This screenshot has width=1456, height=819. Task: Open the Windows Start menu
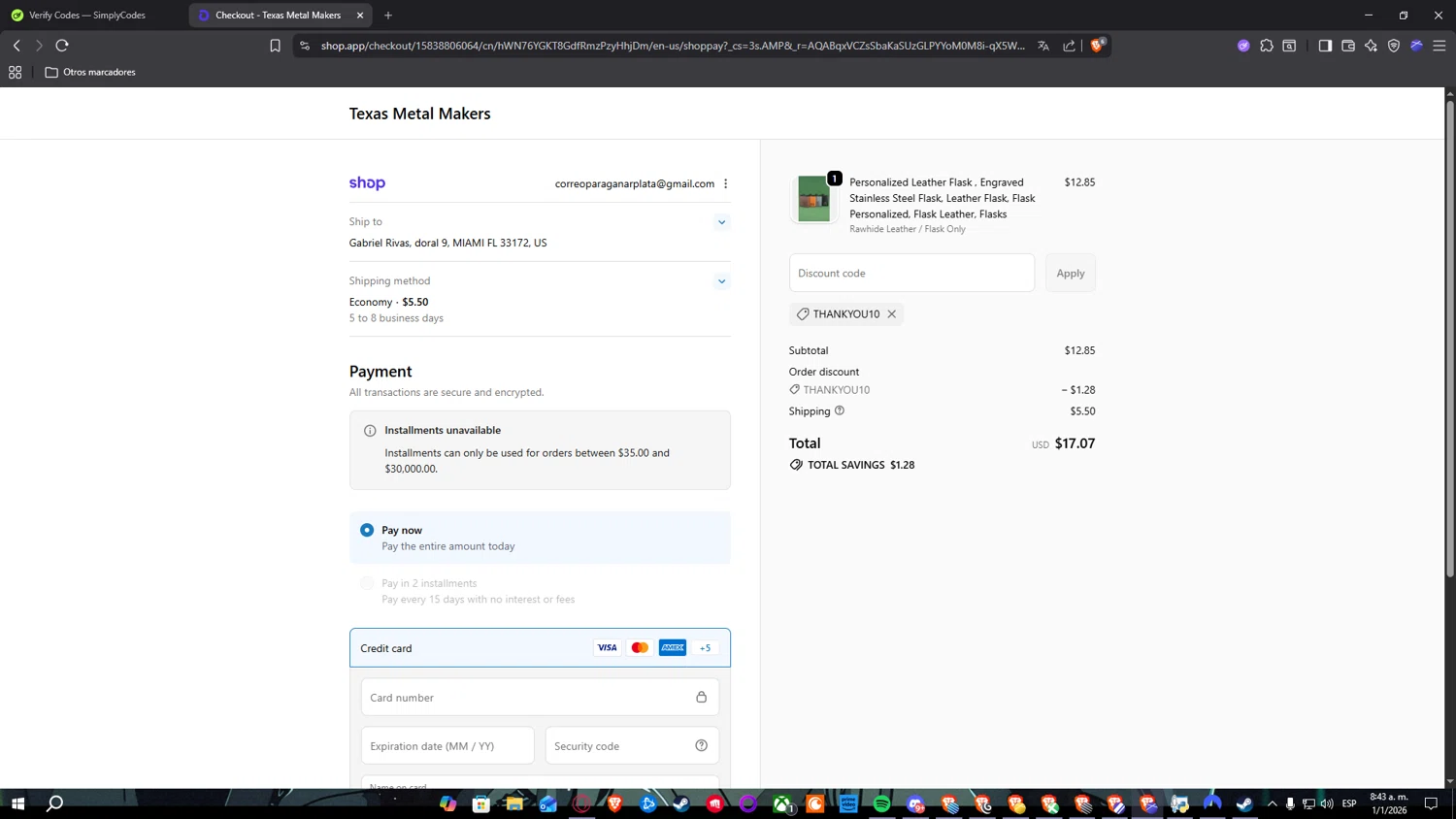click(17, 803)
